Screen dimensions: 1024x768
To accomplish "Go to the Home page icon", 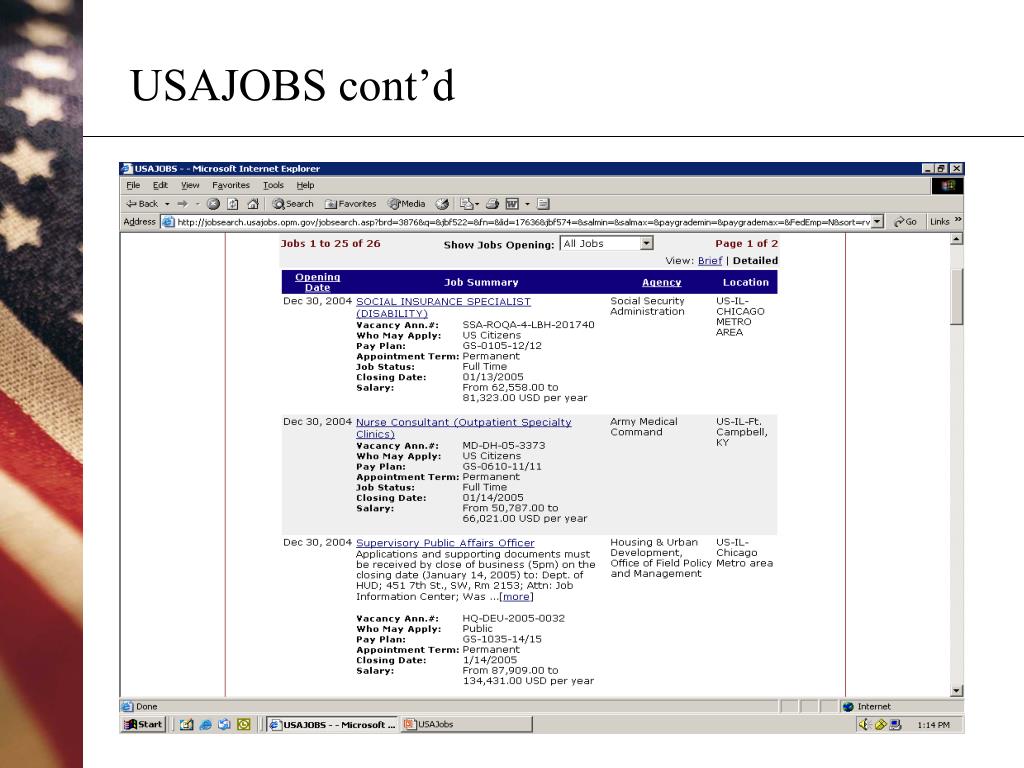I will 253,204.
